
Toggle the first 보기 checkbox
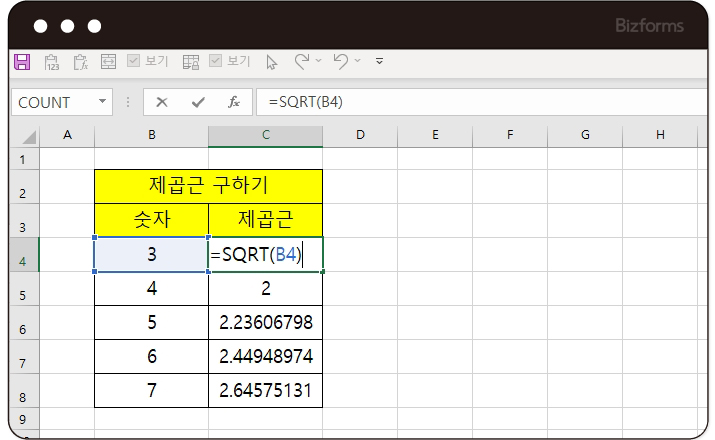[134, 61]
